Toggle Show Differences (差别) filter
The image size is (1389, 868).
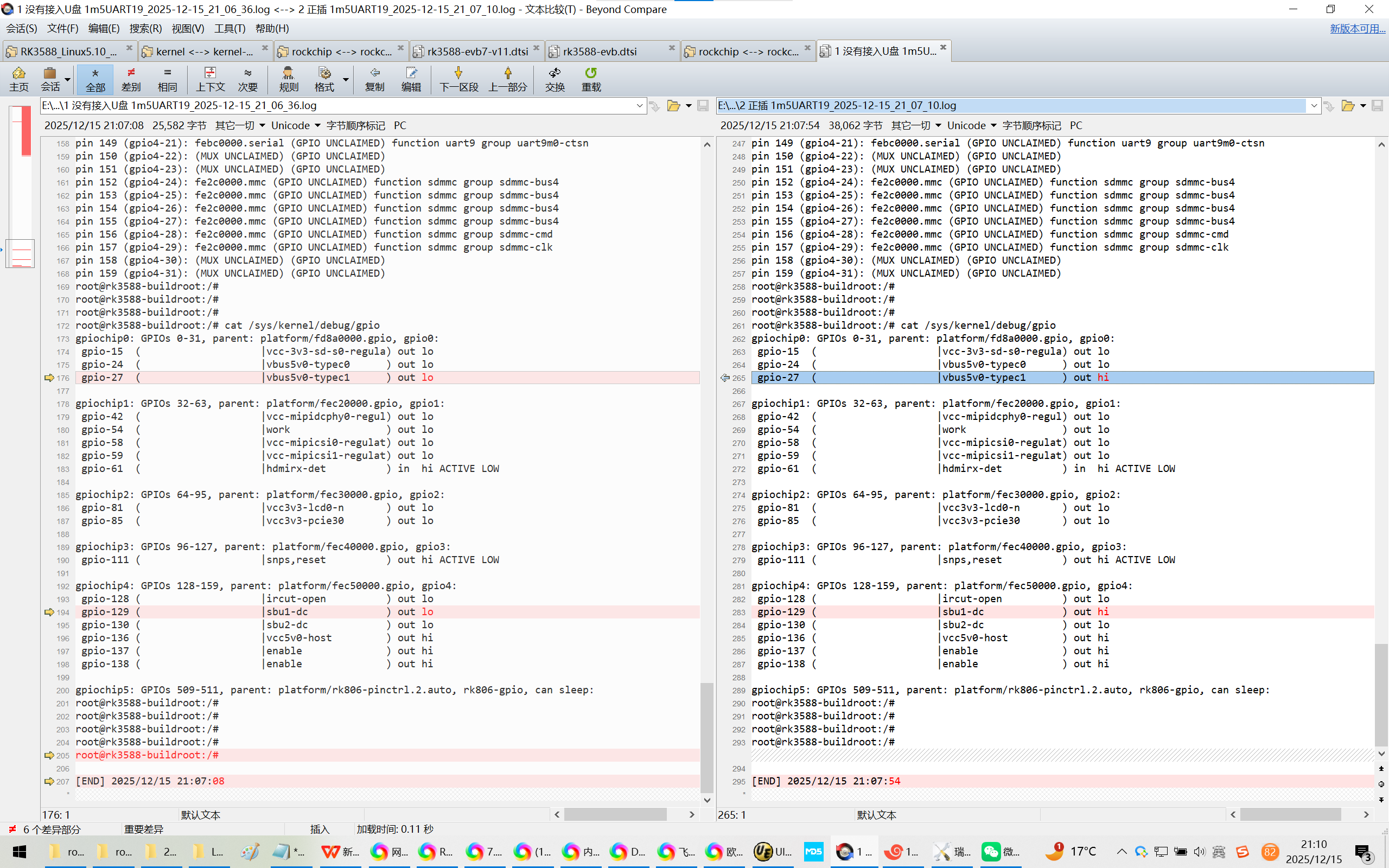pos(131,79)
